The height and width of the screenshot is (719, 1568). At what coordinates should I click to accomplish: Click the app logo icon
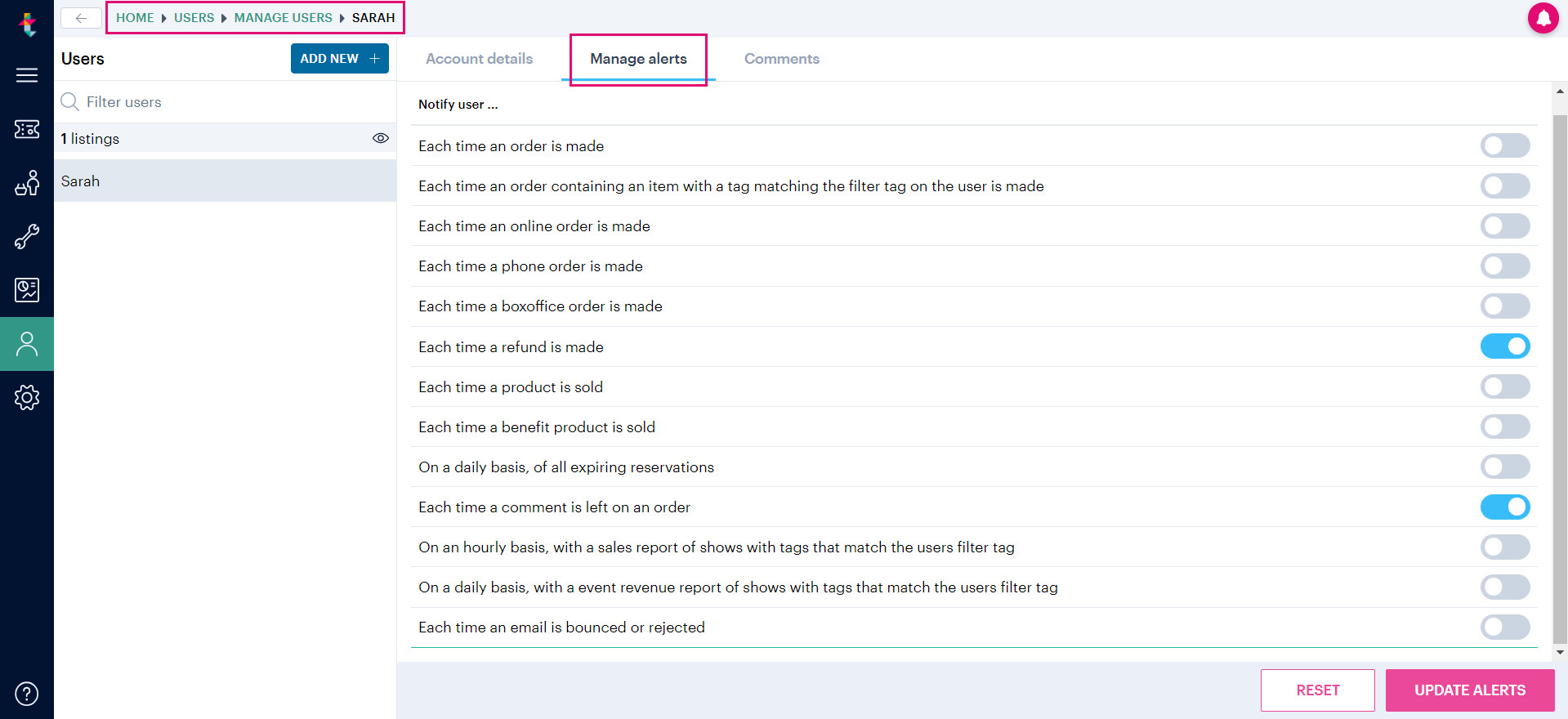(27, 24)
